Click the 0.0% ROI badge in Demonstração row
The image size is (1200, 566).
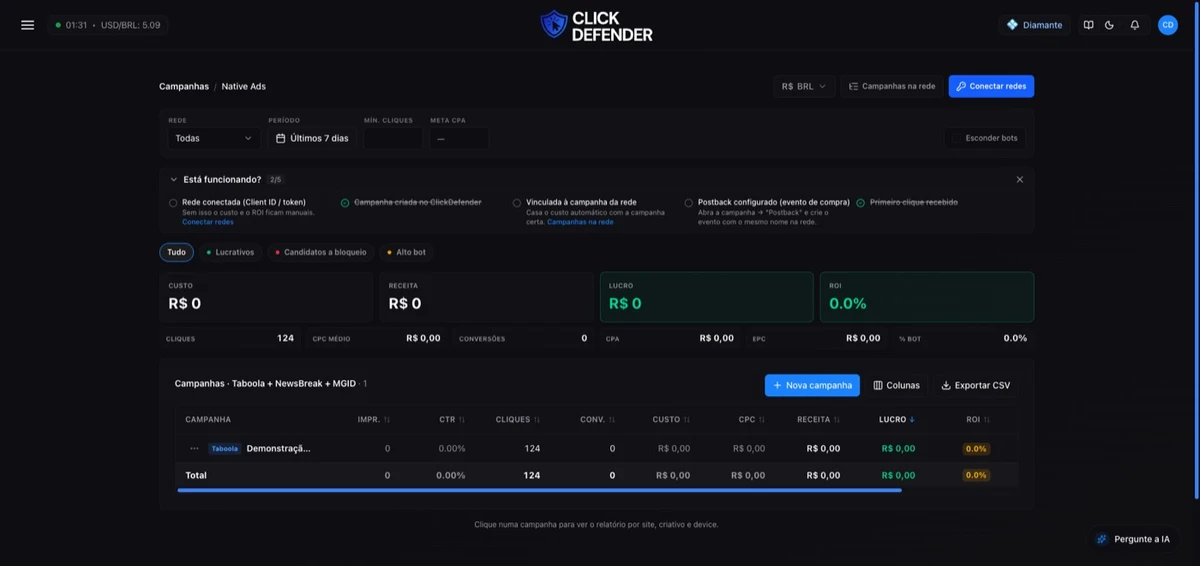click(x=977, y=449)
